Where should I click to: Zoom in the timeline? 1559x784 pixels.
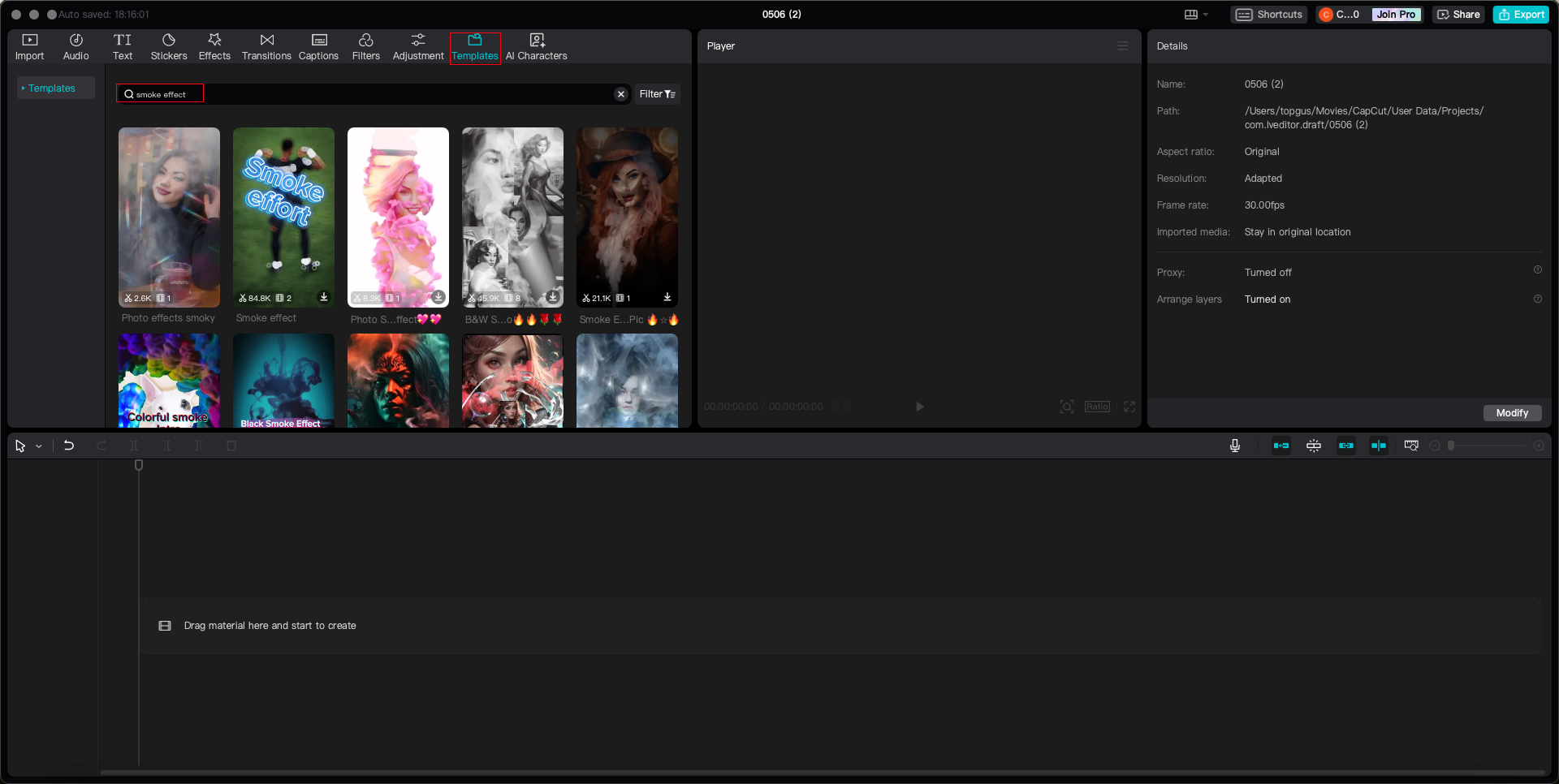pos(1539,446)
